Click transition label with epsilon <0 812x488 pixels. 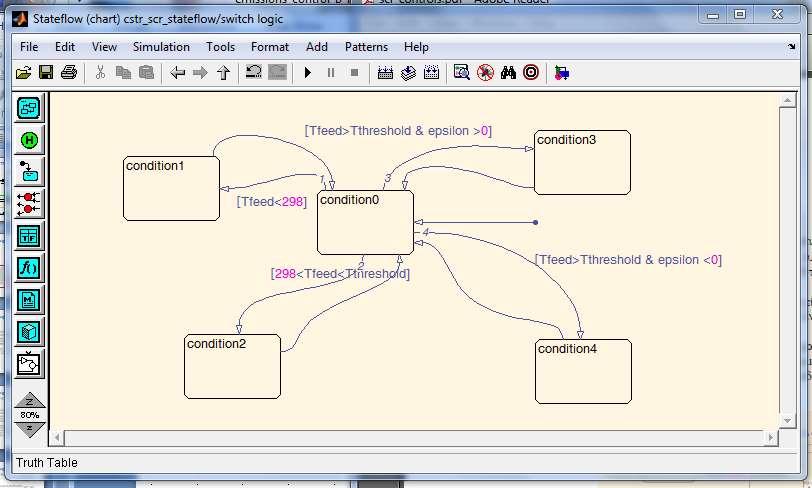628,260
